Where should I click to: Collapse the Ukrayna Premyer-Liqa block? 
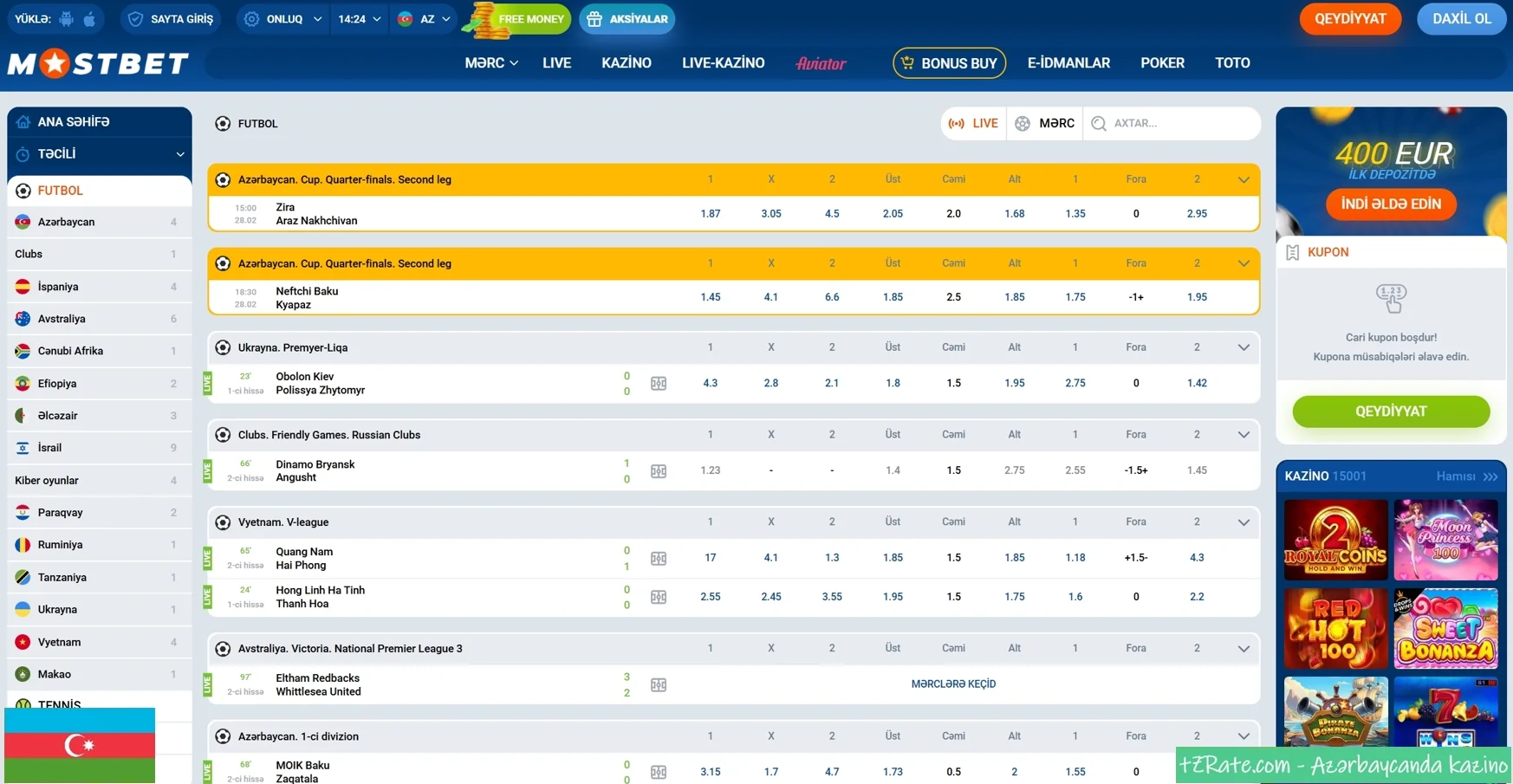tap(1244, 347)
